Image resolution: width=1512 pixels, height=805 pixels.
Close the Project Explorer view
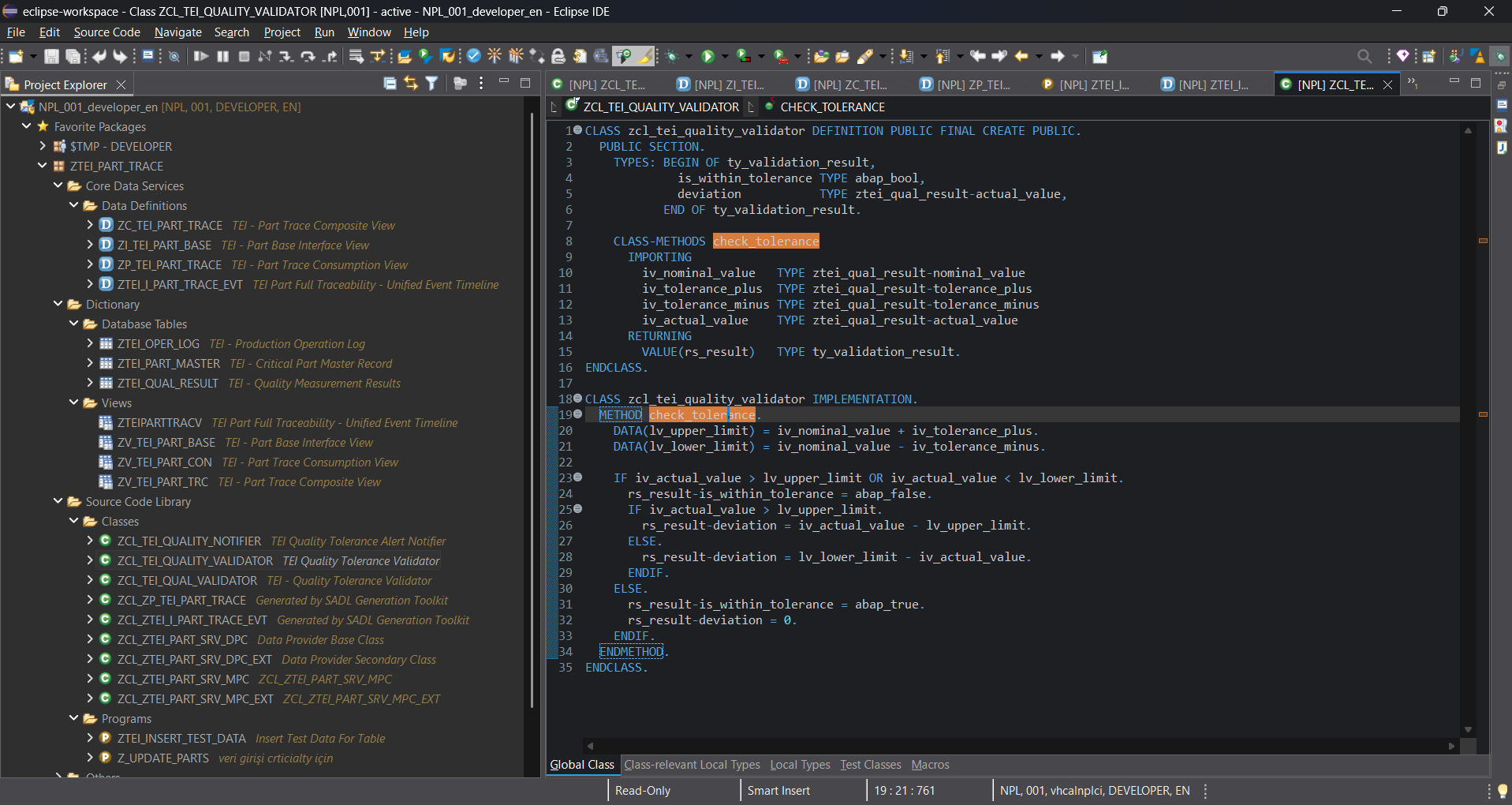121,84
